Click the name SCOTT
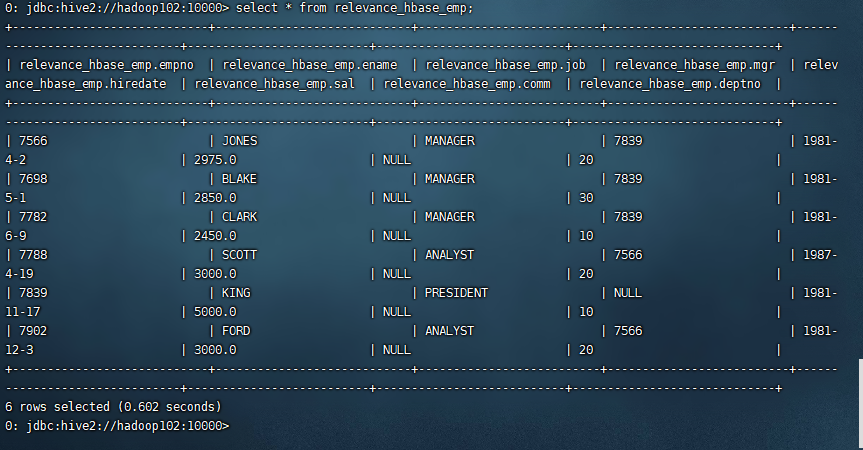Image resolution: width=863 pixels, height=450 pixels. coord(239,255)
